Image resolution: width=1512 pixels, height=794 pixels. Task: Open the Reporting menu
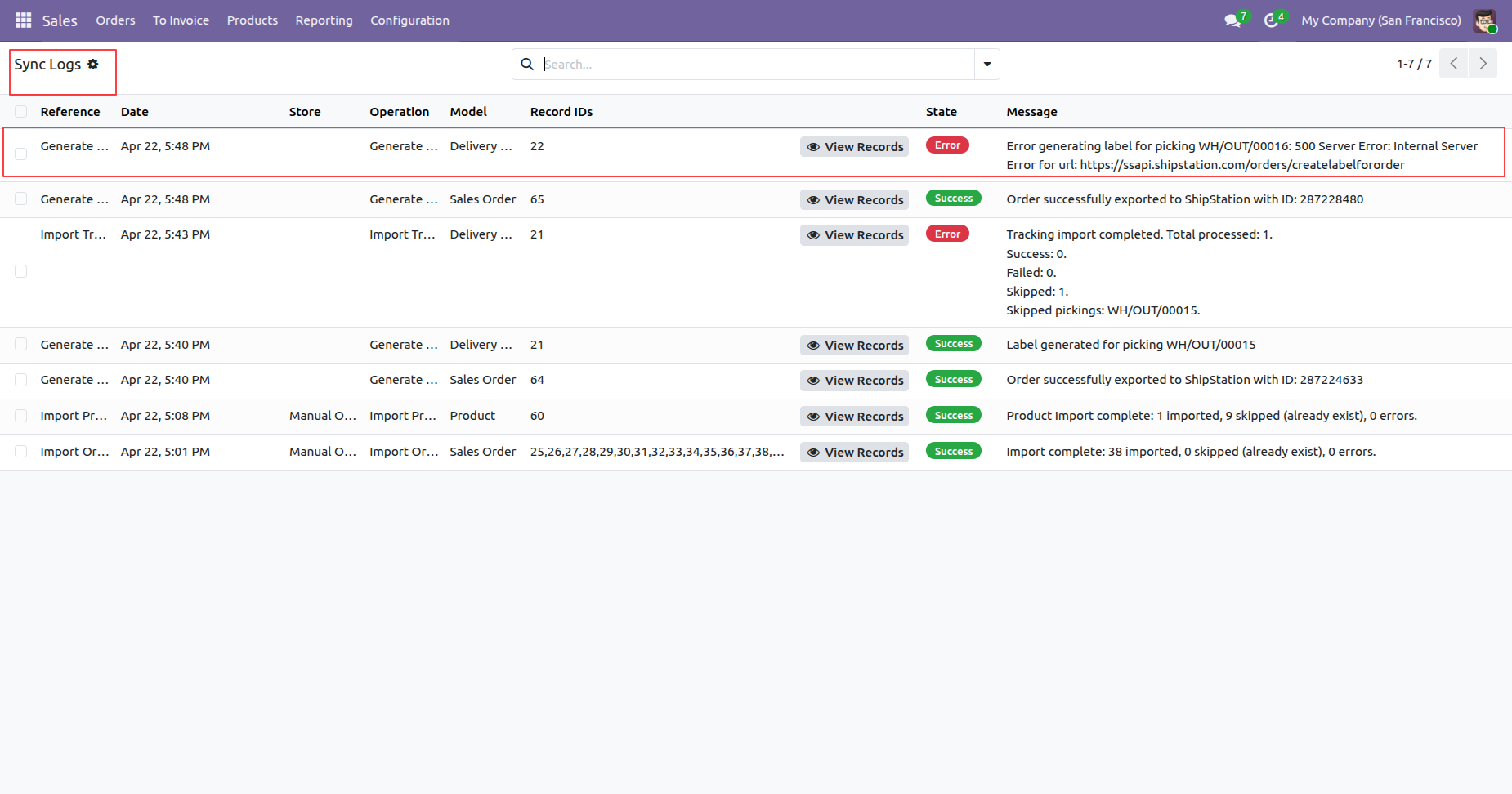tap(324, 20)
